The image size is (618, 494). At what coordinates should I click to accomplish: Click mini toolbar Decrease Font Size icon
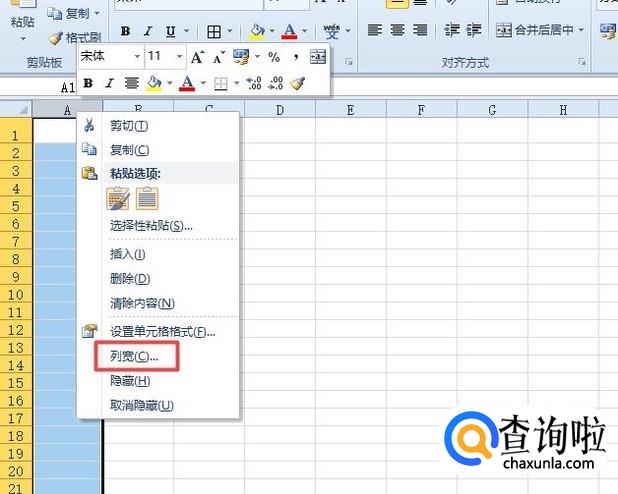219,58
